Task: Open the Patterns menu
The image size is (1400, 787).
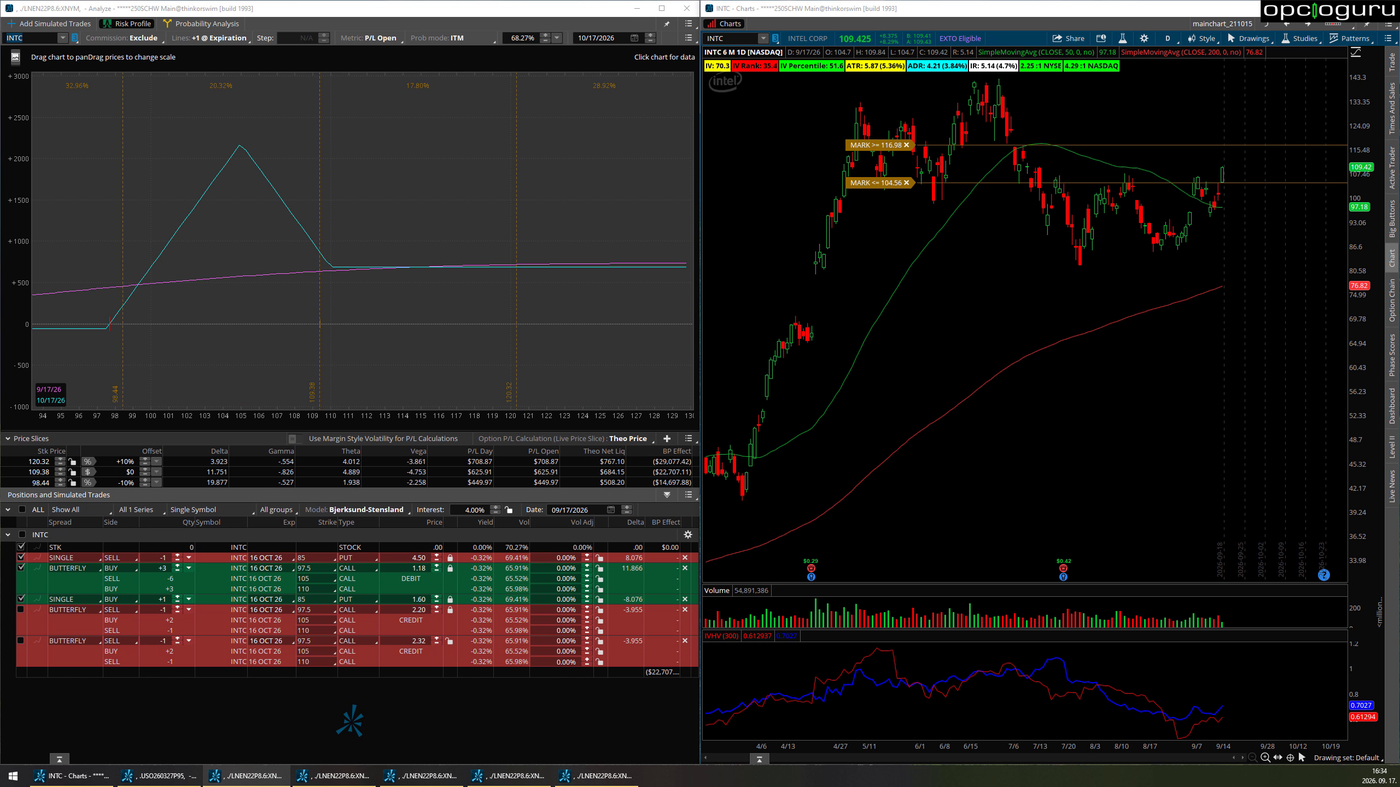Action: coord(1349,39)
